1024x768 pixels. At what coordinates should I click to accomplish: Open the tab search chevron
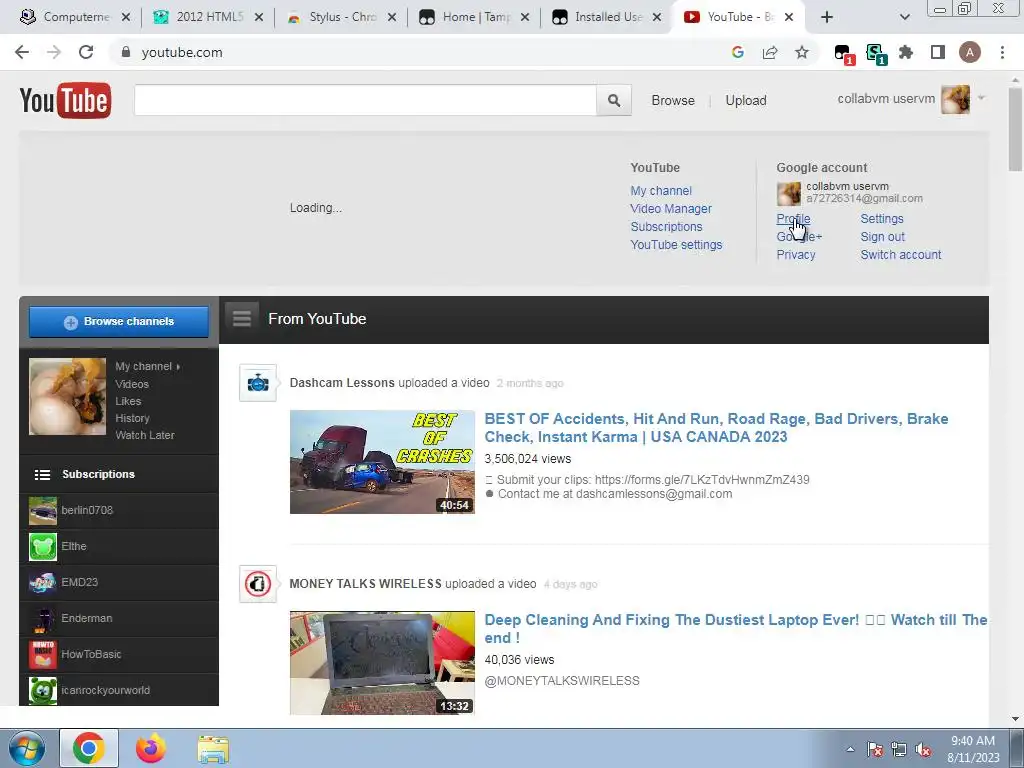pos(904,17)
